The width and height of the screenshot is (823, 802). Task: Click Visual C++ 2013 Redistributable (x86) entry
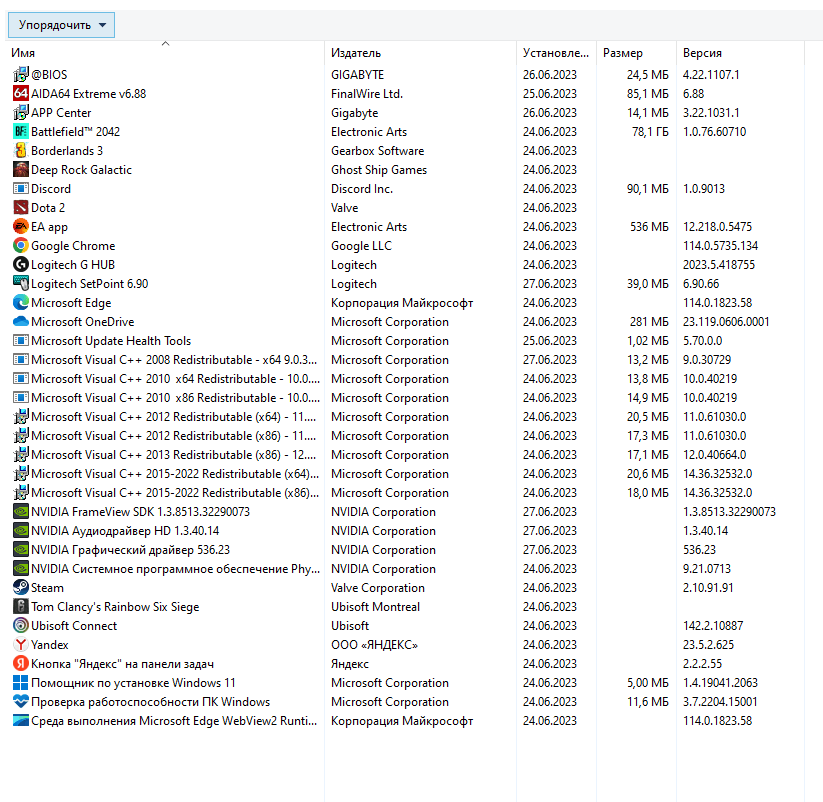173,455
